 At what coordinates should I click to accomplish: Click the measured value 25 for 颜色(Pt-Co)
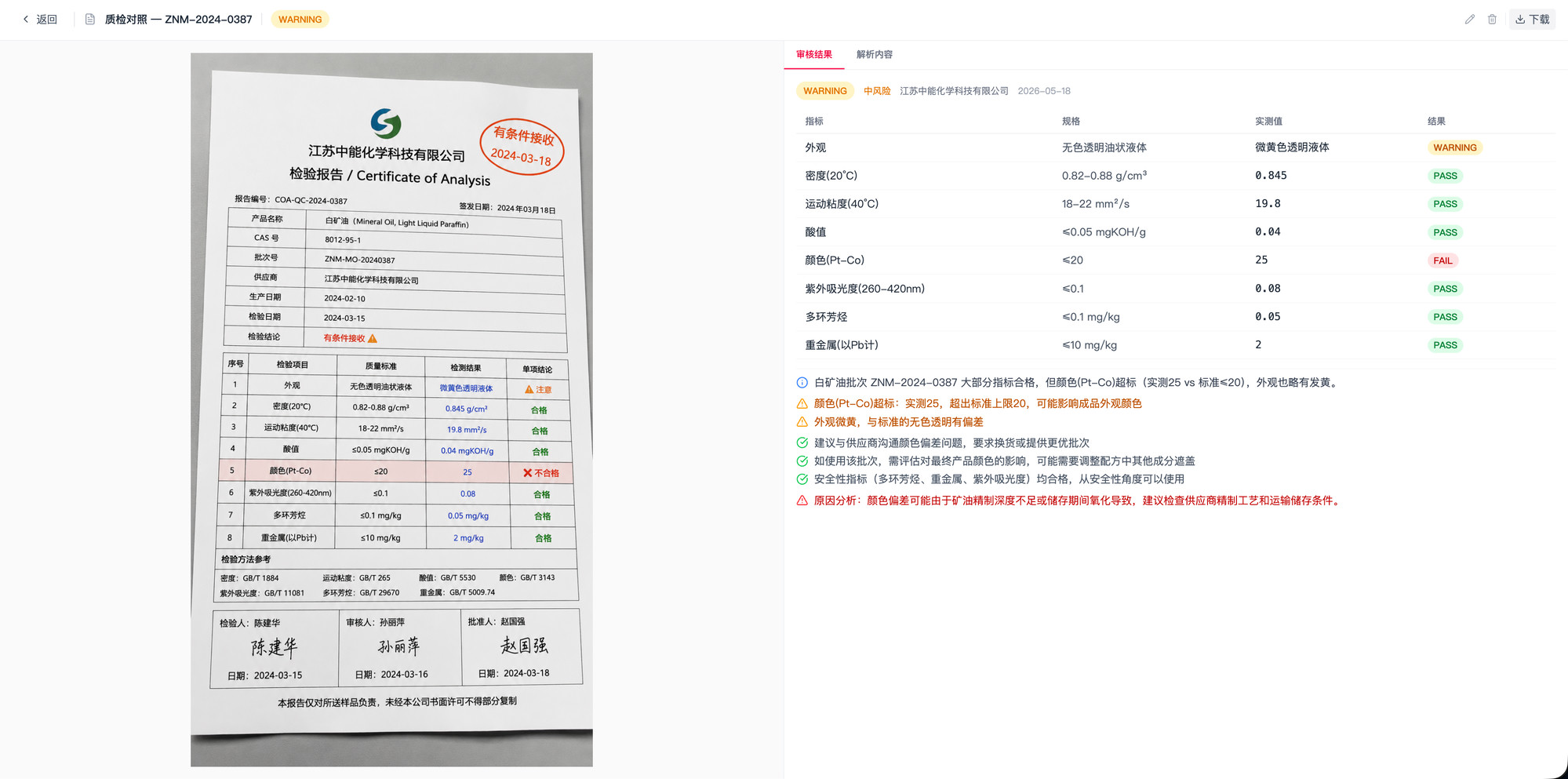coord(1261,260)
